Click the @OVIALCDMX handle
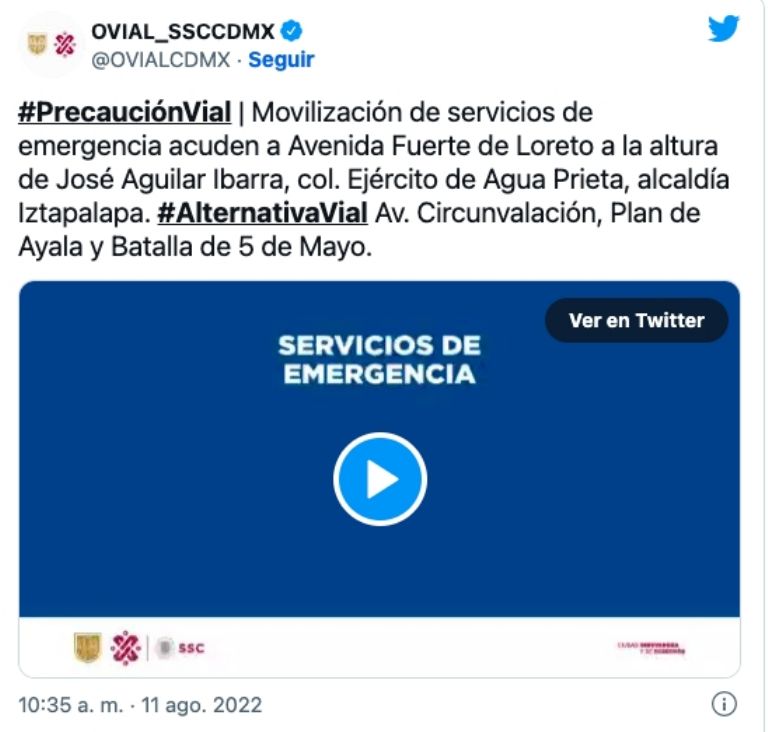Screen dimensions: 768x732 click(x=161, y=60)
